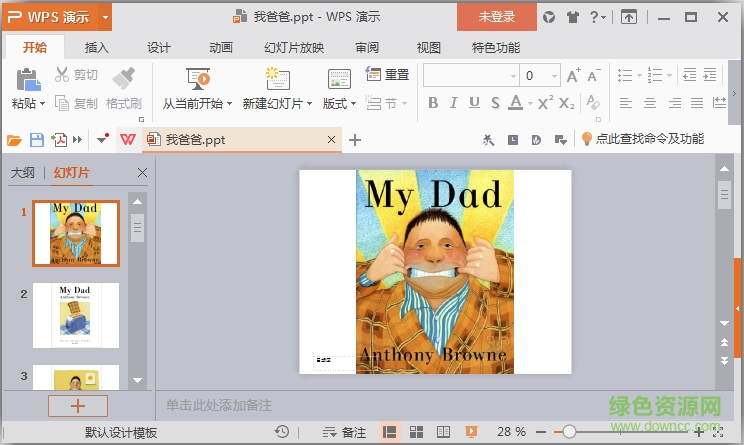
Task: Toggle bold formatting
Action: [433, 103]
